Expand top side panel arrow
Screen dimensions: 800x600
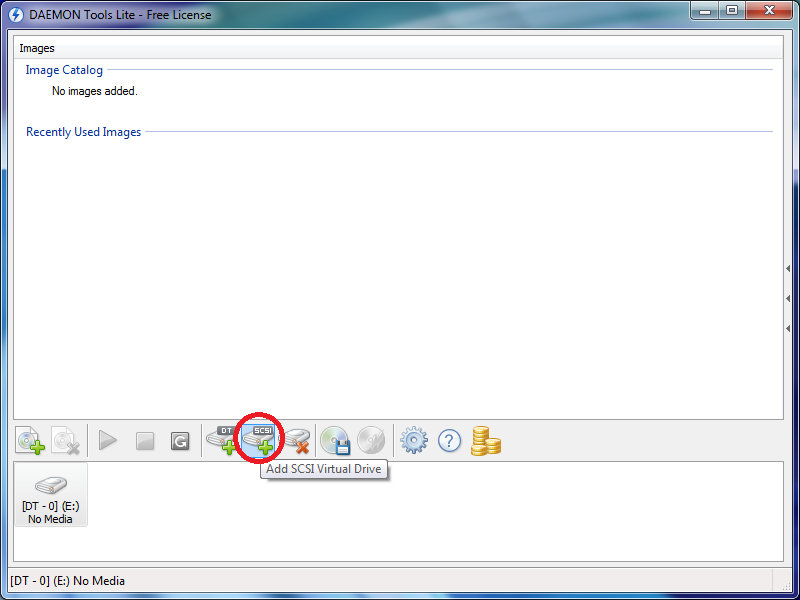[x=788, y=268]
